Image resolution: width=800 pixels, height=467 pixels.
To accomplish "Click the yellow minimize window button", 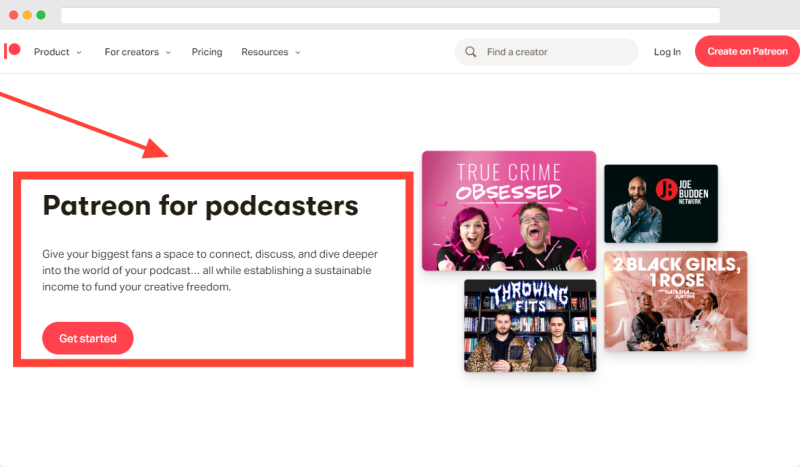I will click(x=28, y=15).
